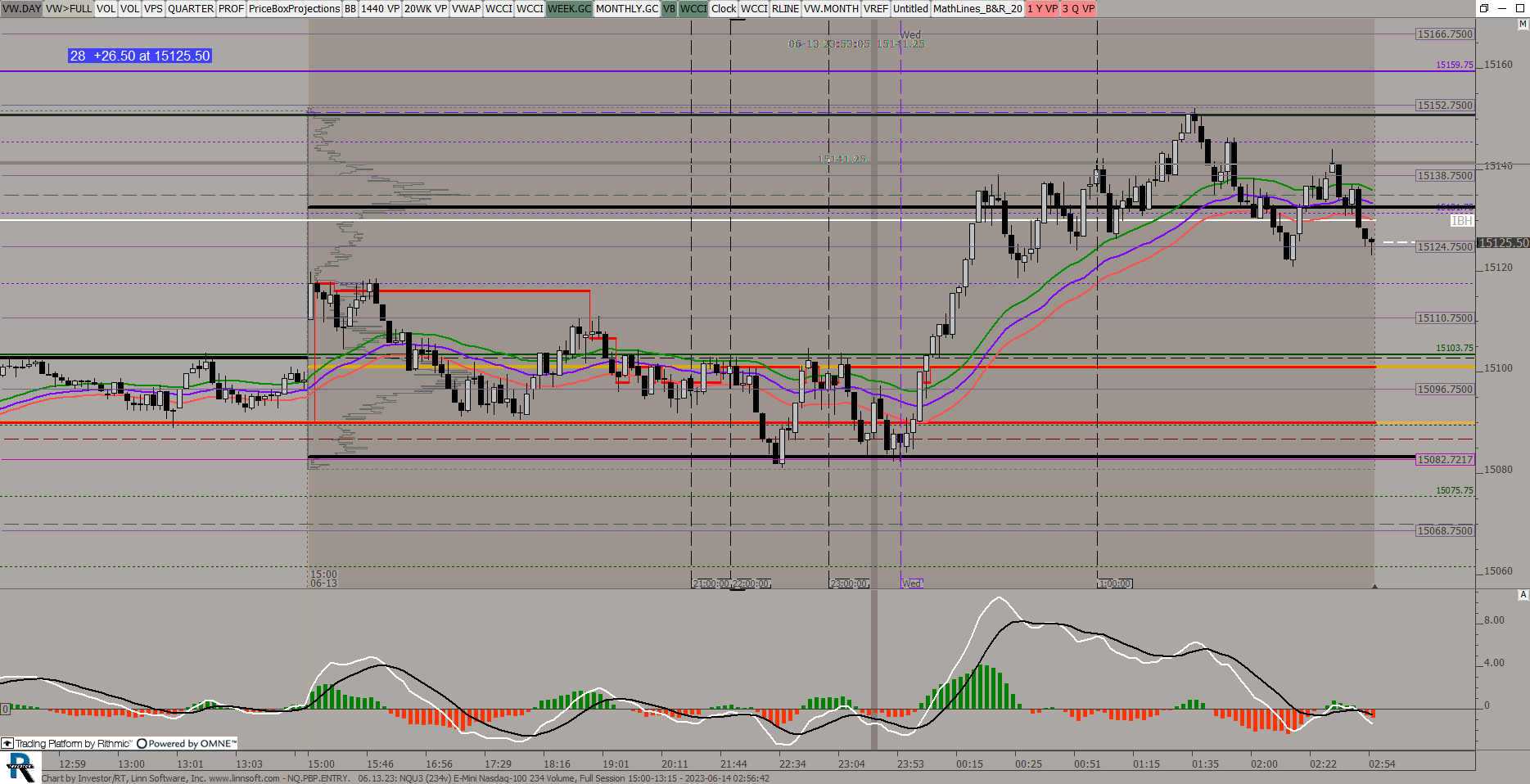This screenshot has height=784, width=1530.
Task: Toggle the BB button
Action: pyautogui.click(x=350, y=8)
